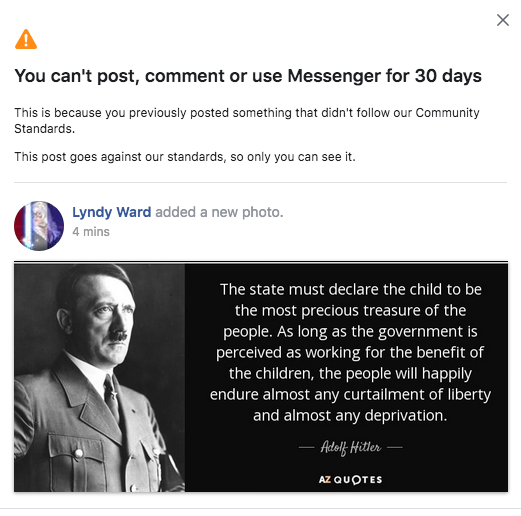Open Lyndy Ward's circular profile picture
The width and height of the screenshot is (521, 516).
coord(39,226)
